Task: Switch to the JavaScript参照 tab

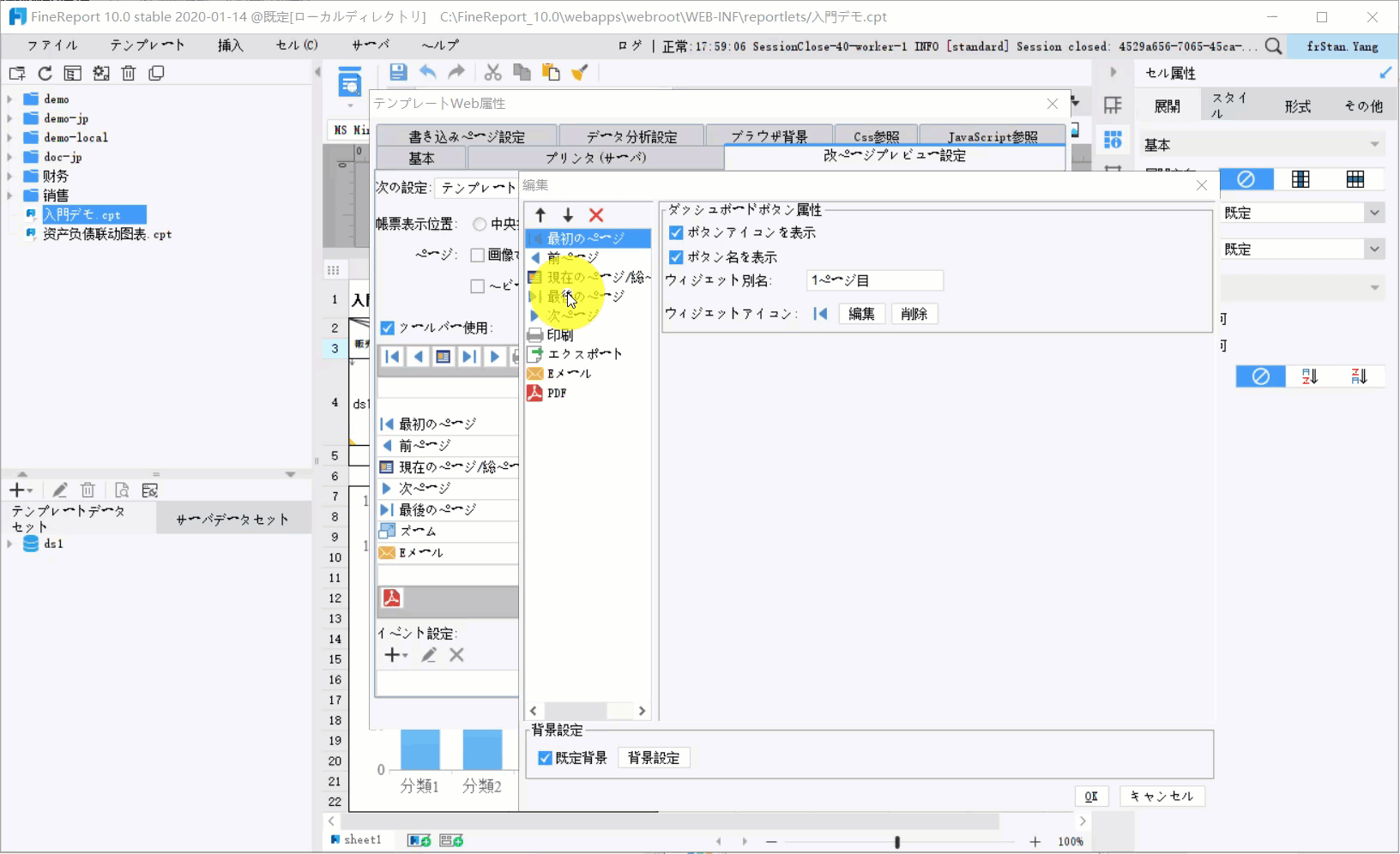Action: (993, 135)
